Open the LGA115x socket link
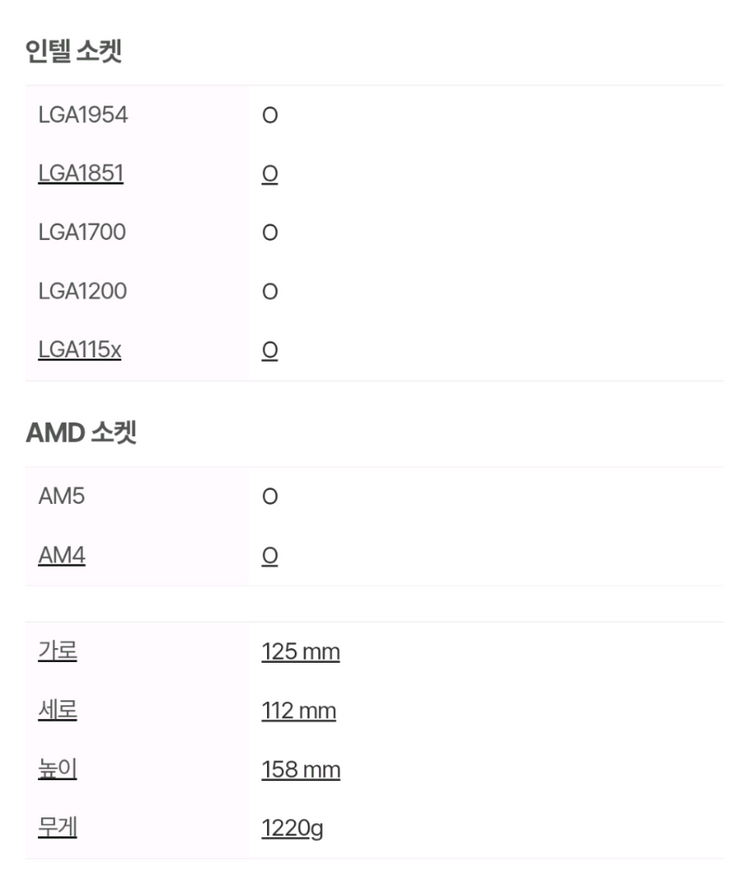Image resolution: width=750 pixels, height=889 pixels. tap(80, 350)
